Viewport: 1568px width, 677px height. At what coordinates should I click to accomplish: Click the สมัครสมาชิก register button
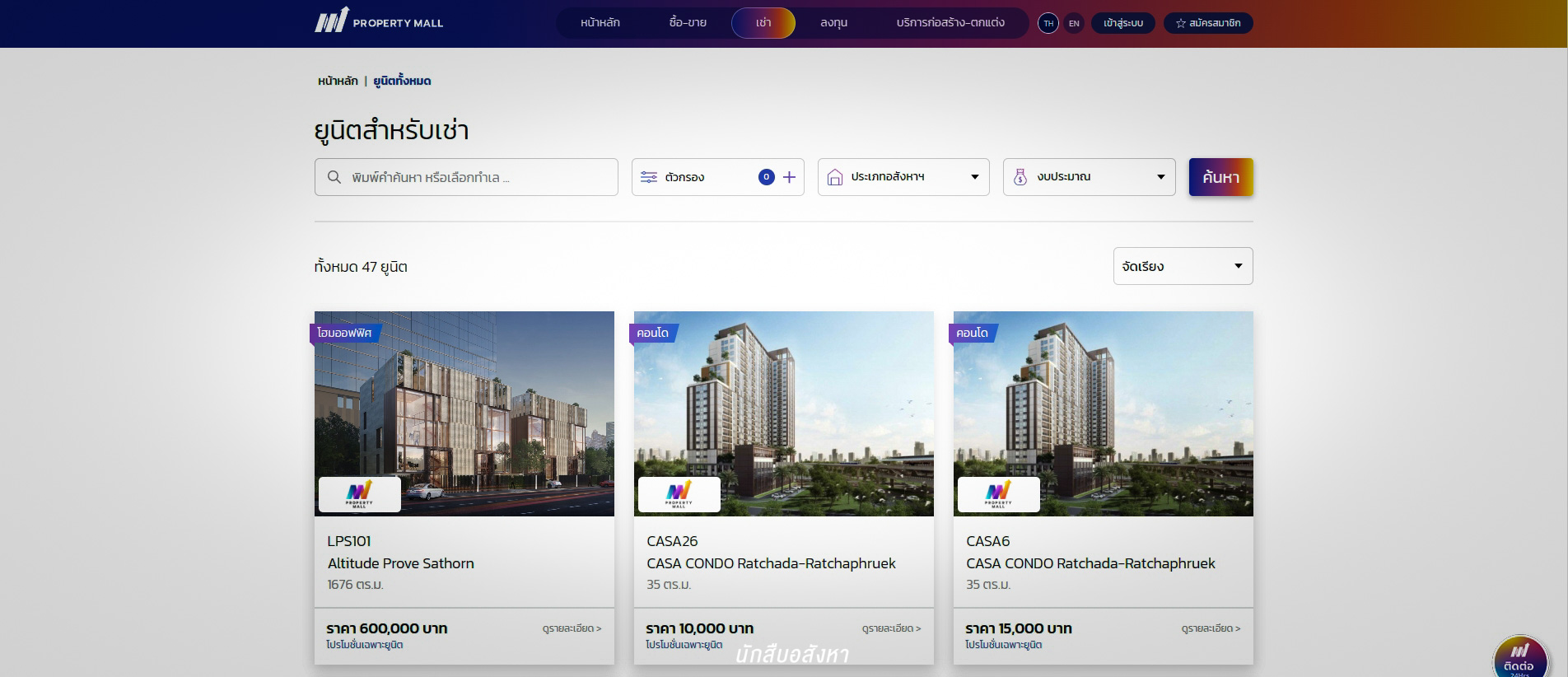1208,23
